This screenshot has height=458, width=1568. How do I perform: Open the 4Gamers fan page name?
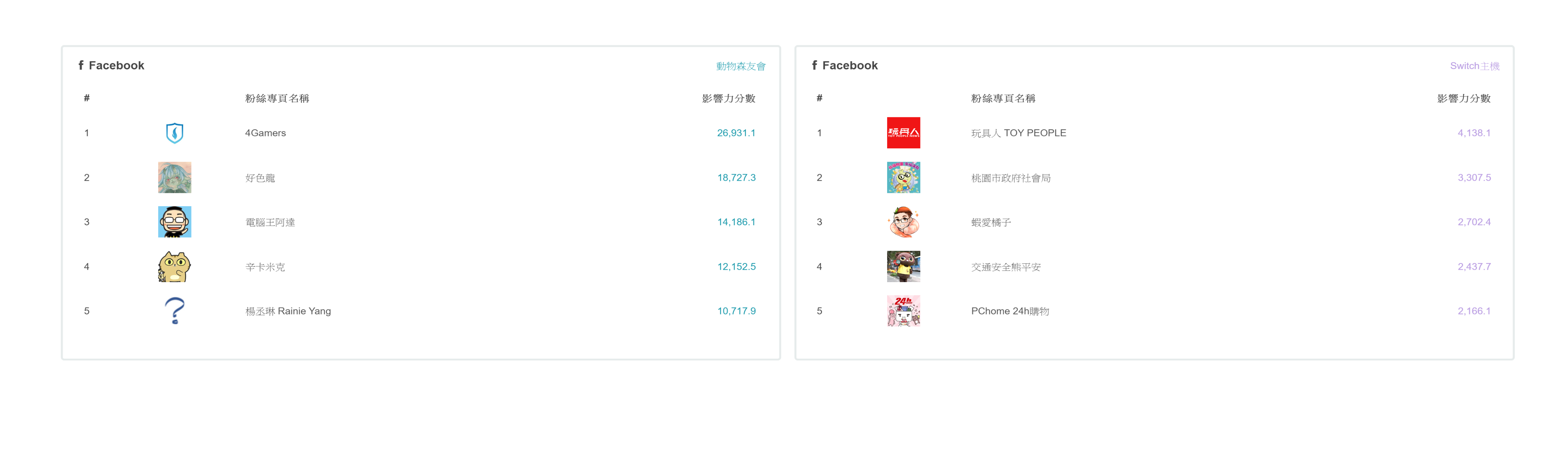point(265,133)
